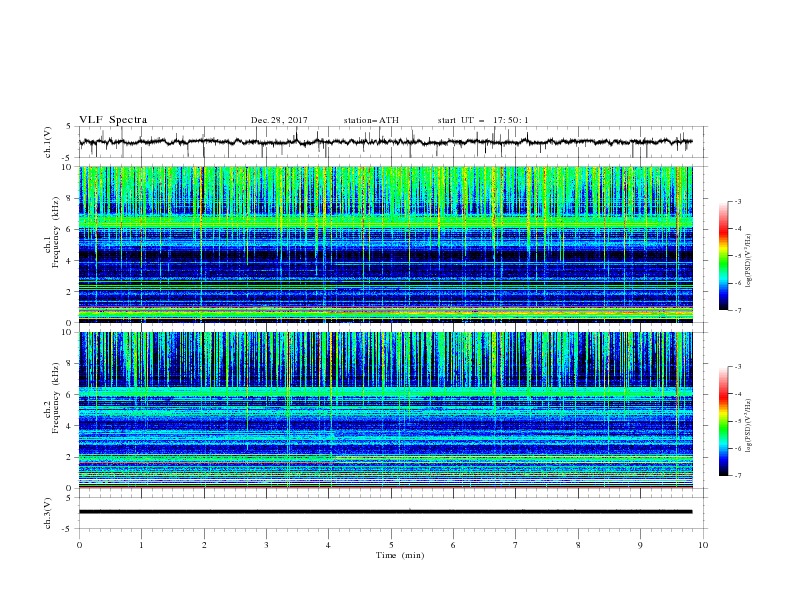
Task: Click the "3" tick on the time axis
Action: 266,545
